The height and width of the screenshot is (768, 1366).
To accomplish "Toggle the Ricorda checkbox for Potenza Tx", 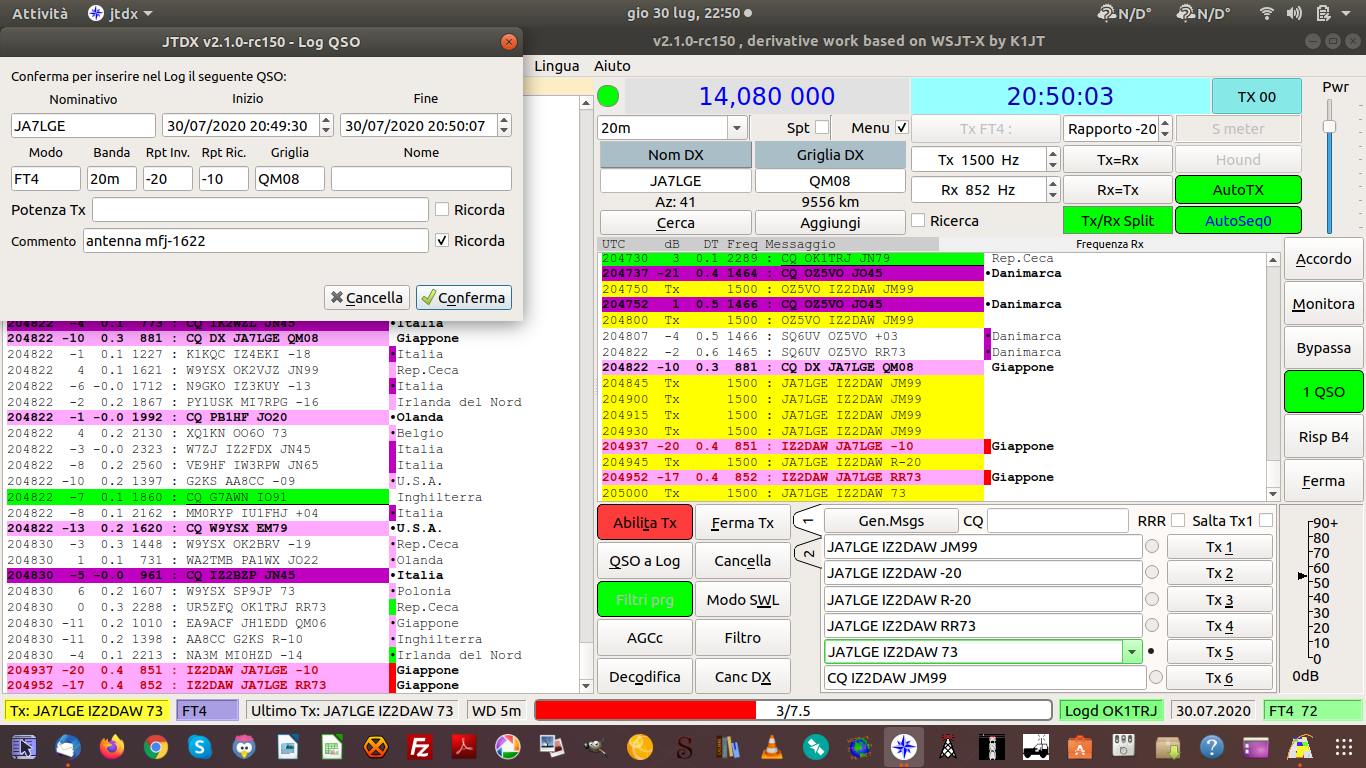I will (x=442, y=210).
